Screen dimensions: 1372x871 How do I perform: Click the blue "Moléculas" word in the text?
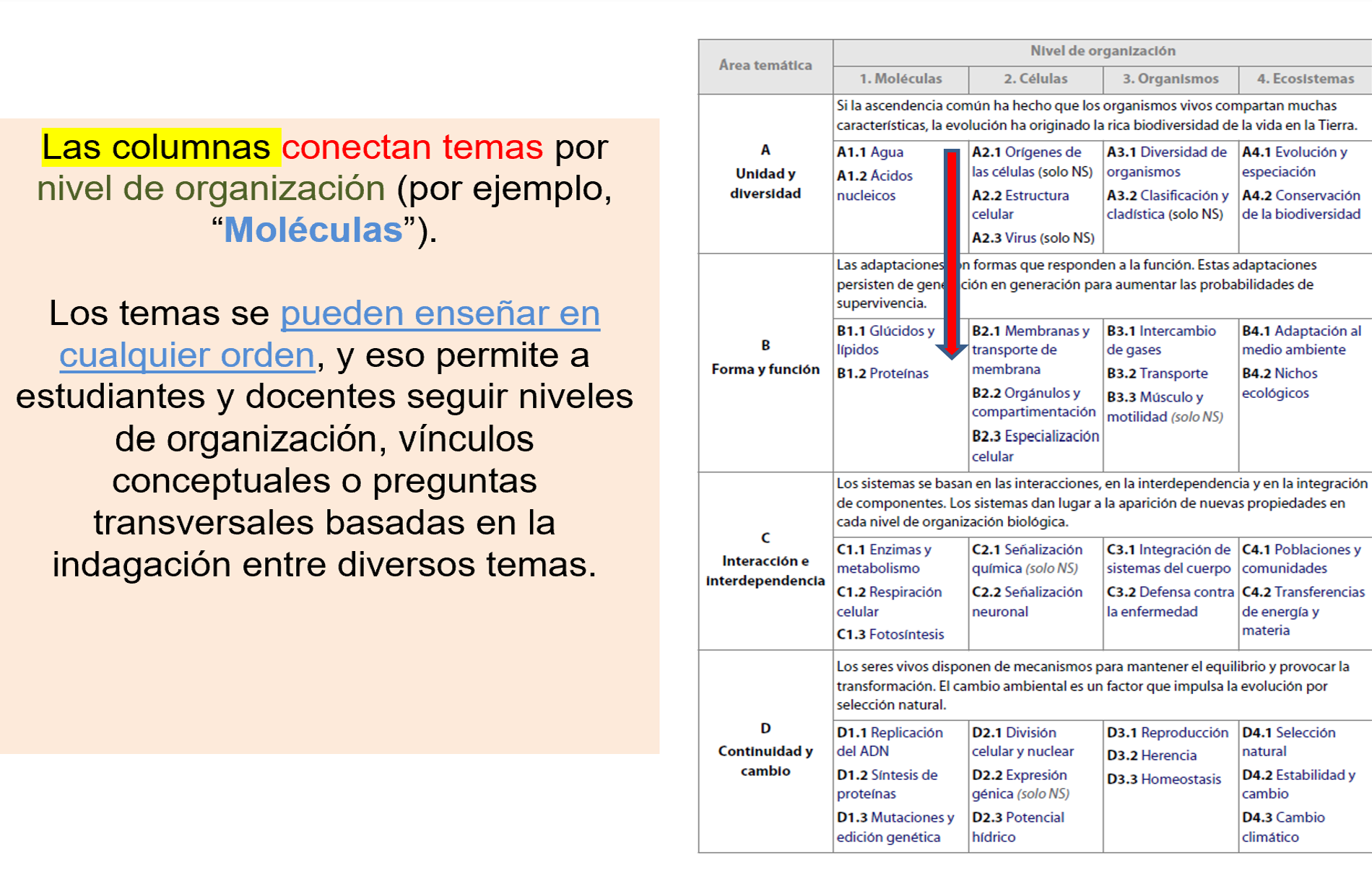coord(313,230)
